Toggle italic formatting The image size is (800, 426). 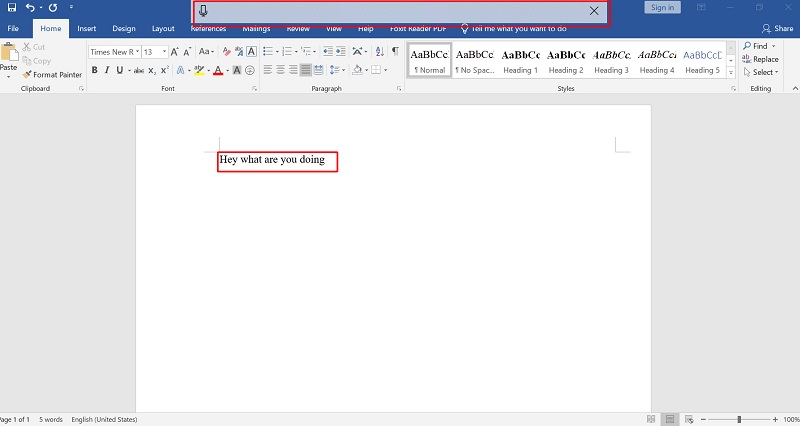coord(107,70)
